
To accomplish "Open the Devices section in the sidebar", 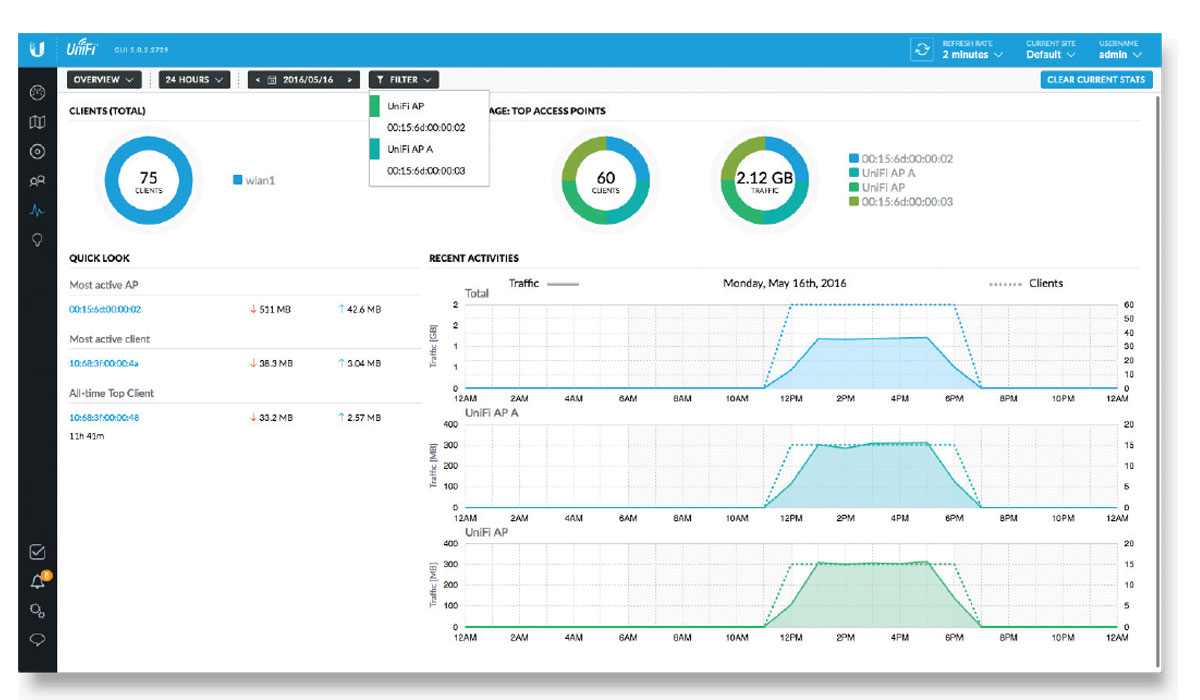I will 38,152.
